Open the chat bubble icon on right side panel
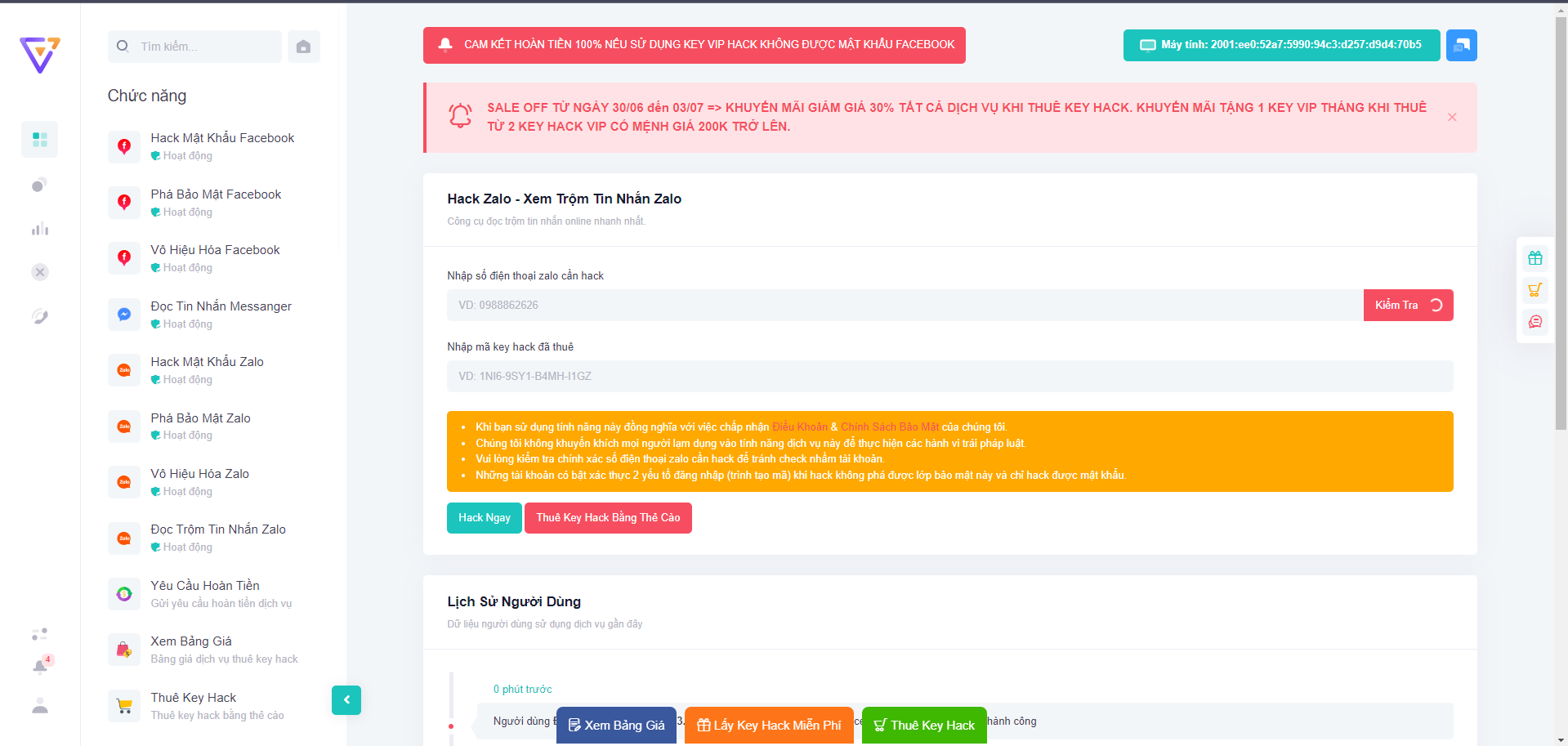 pyautogui.click(x=1535, y=322)
